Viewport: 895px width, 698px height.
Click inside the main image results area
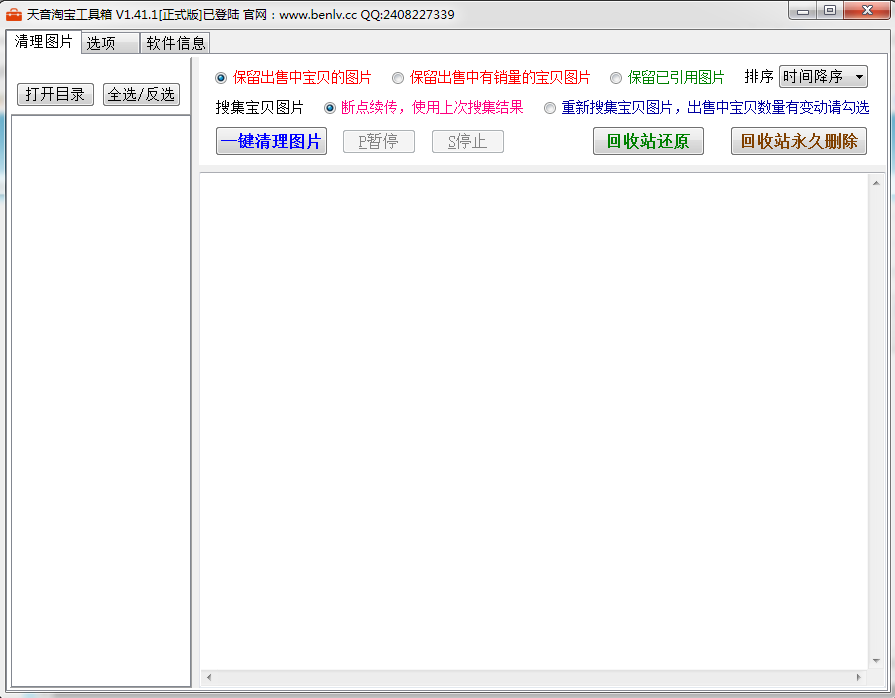(534, 421)
